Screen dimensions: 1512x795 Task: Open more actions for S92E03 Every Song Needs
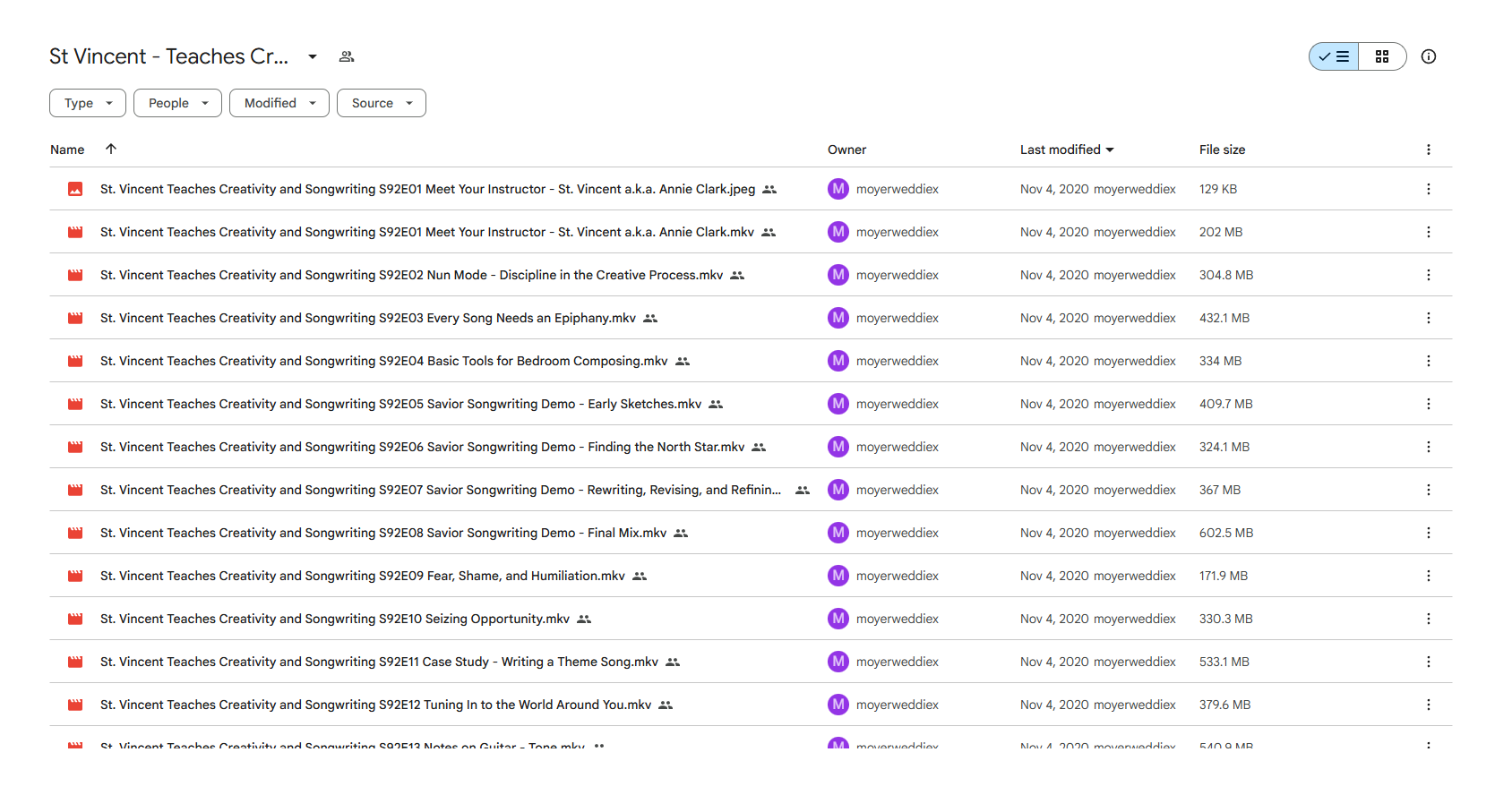coord(1429,318)
